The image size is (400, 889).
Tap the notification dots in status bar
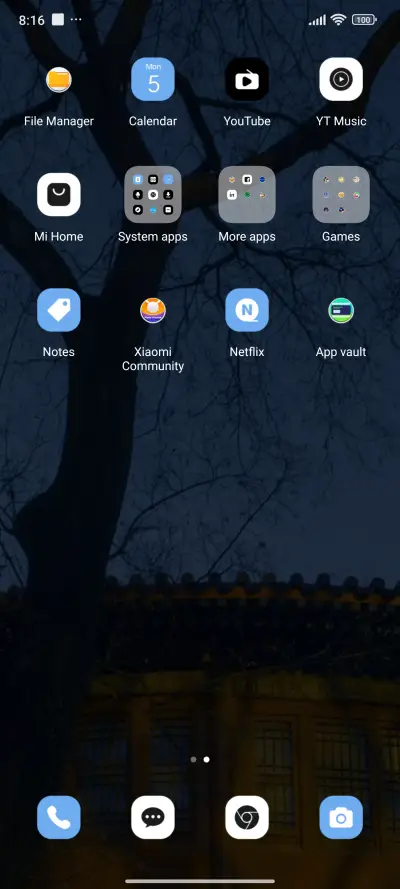(x=76, y=19)
